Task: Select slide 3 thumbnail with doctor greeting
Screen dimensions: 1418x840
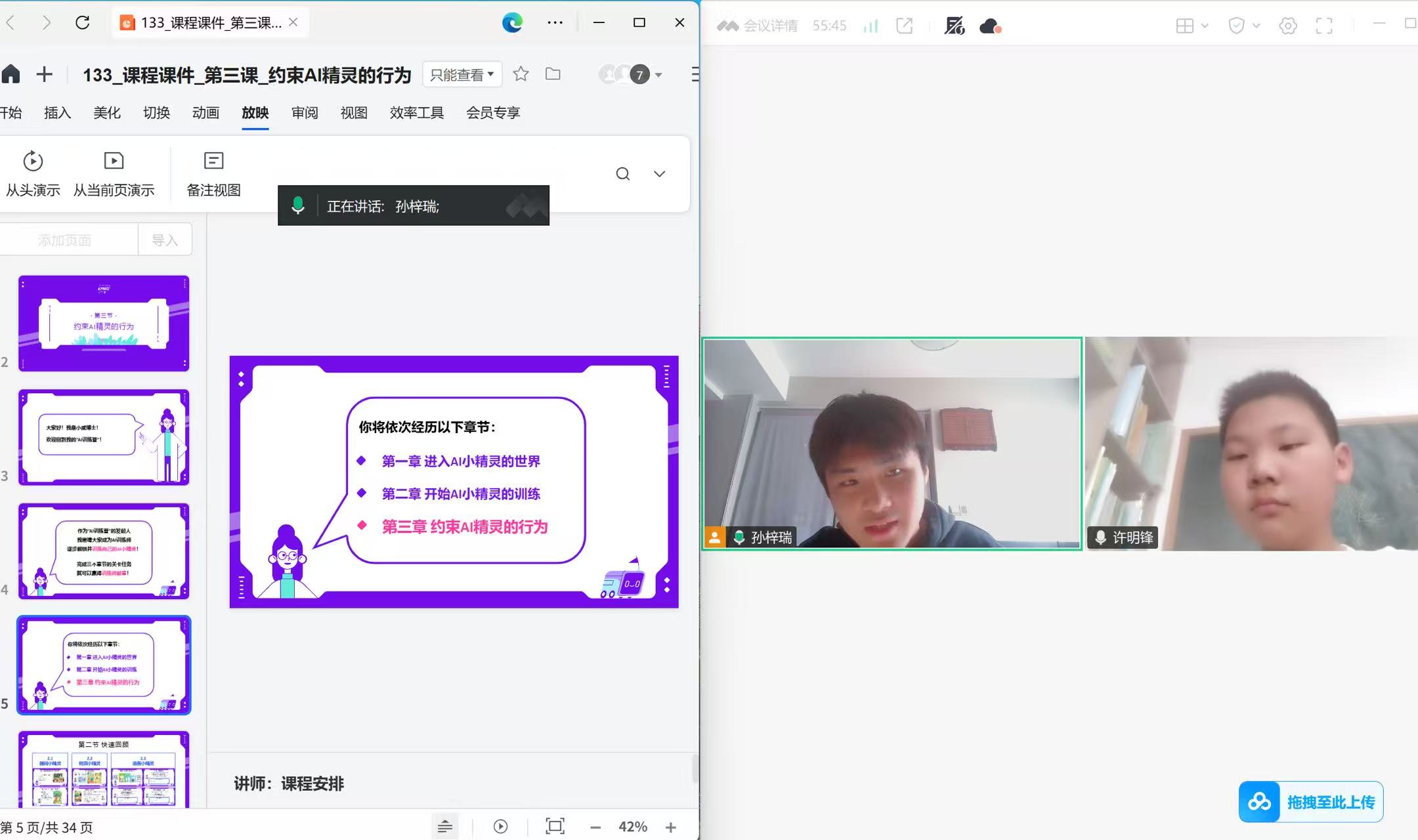Action: (x=104, y=438)
